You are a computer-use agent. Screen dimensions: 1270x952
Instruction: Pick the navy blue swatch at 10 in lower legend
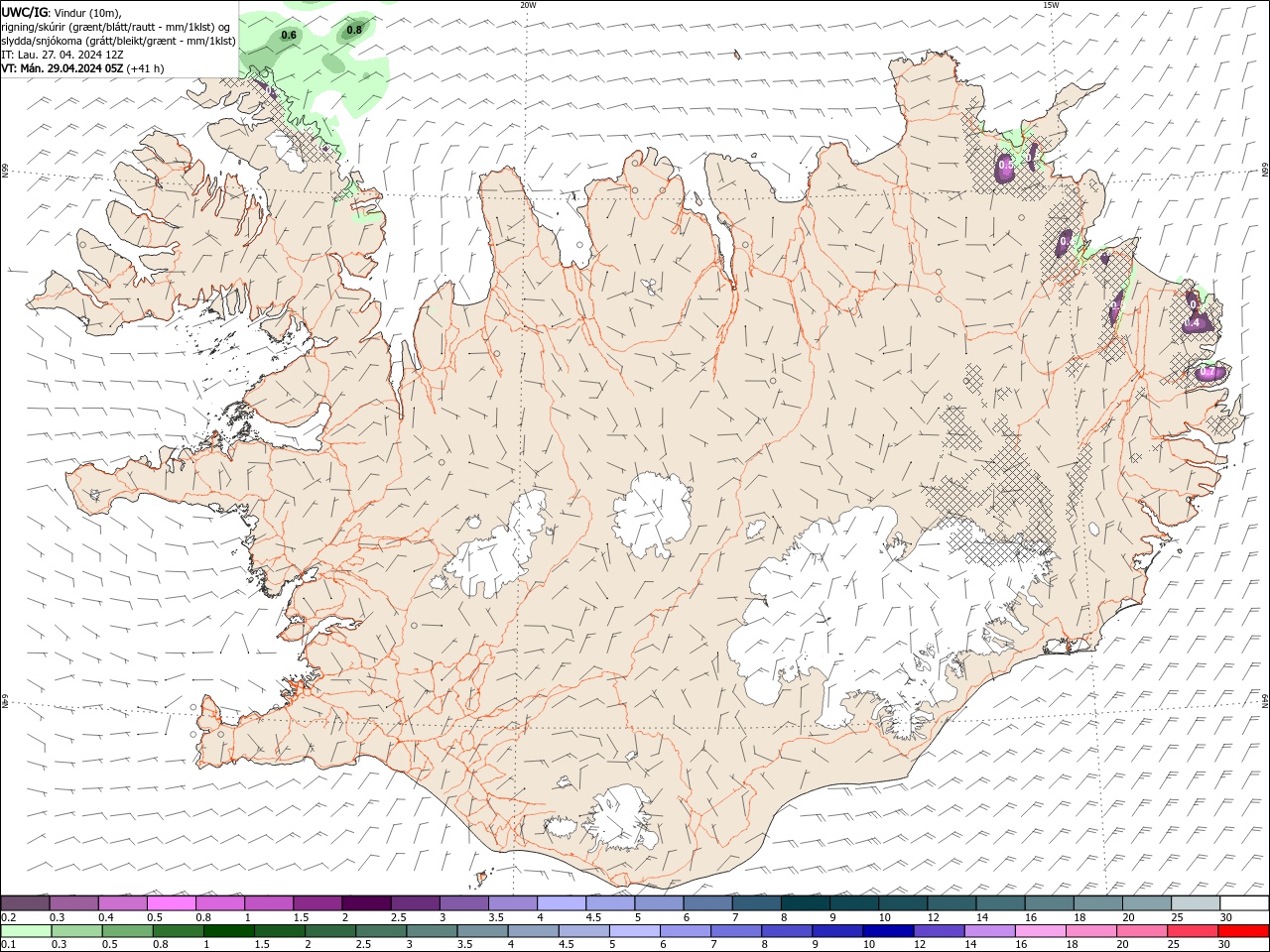pos(888,931)
